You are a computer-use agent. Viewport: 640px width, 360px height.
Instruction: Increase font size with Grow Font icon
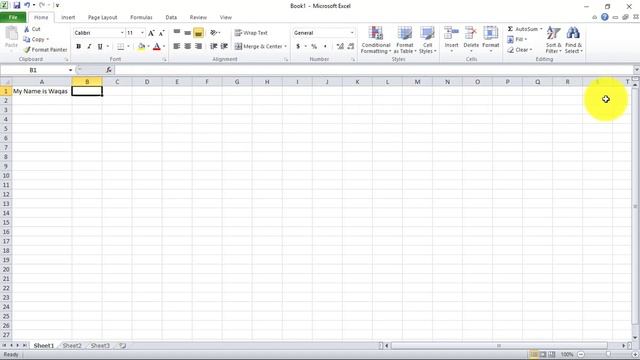pos(151,33)
